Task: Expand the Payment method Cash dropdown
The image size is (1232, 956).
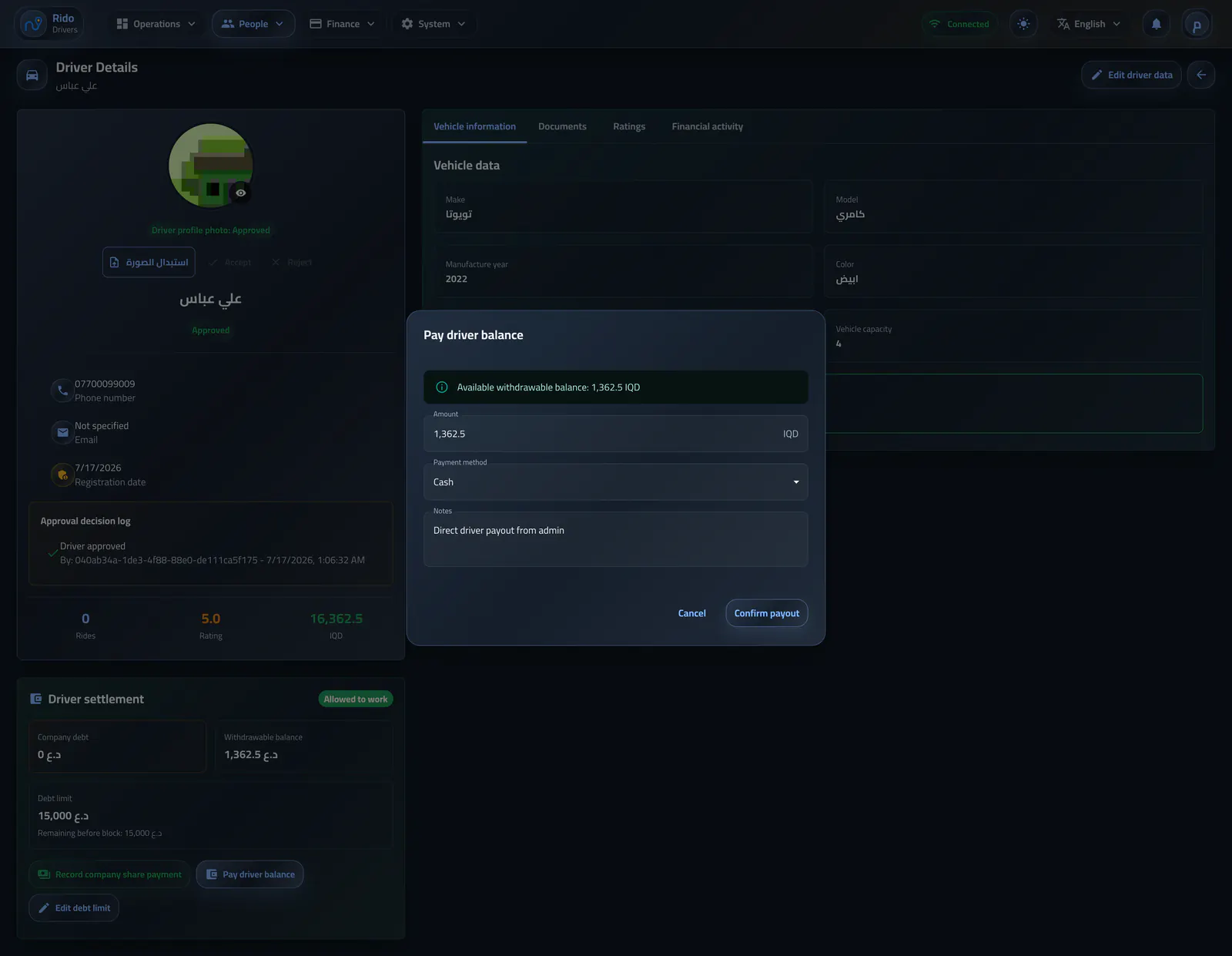Action: pos(615,482)
